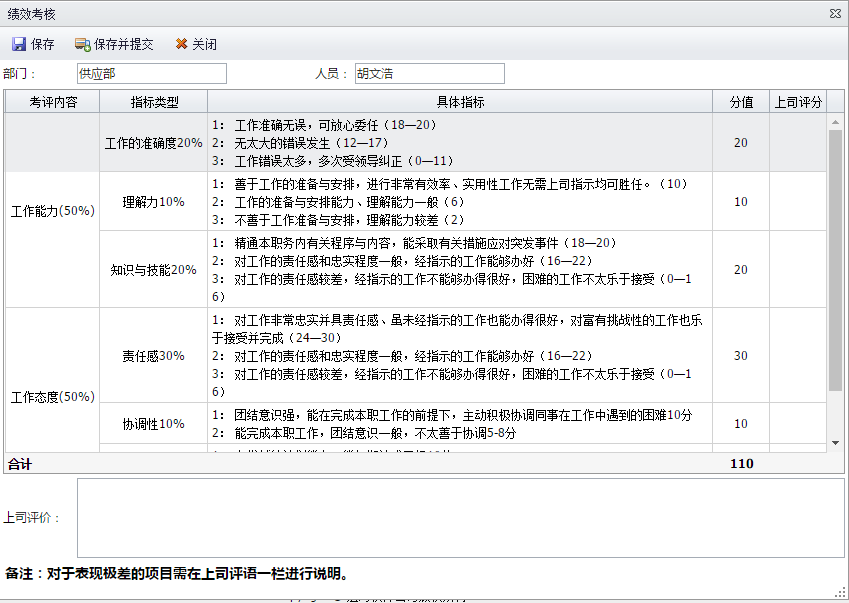Click the 合计 total value 110
Screen dimensions: 849x603
coord(741,464)
